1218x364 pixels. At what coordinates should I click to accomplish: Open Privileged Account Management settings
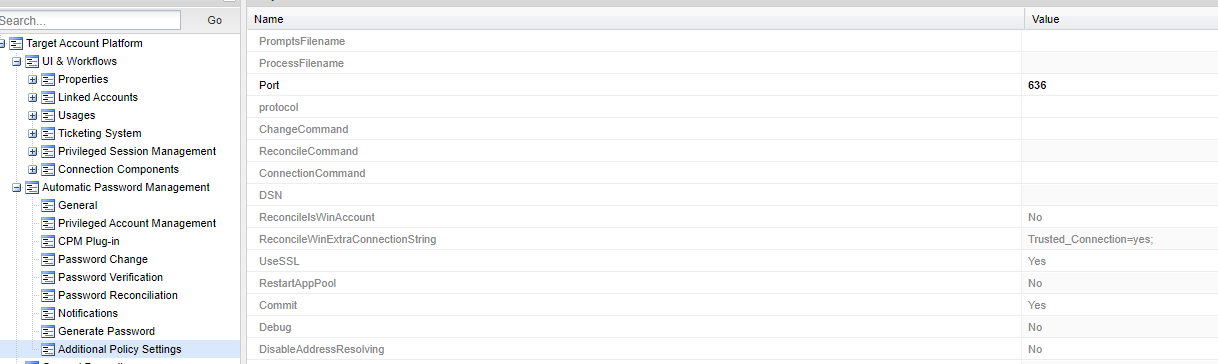click(x=137, y=223)
